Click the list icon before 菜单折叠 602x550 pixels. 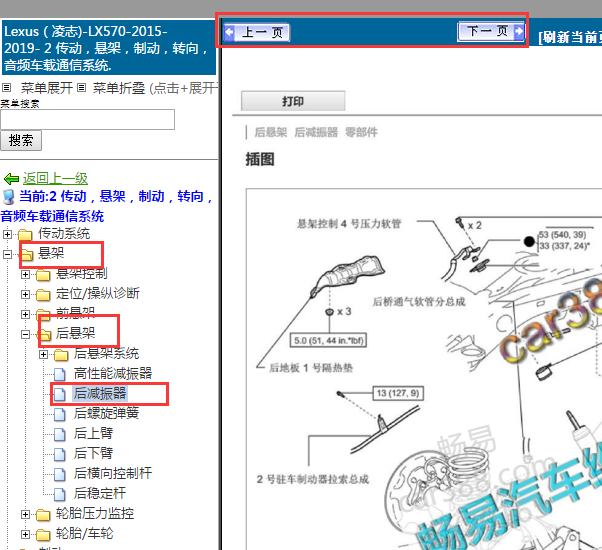point(81,88)
